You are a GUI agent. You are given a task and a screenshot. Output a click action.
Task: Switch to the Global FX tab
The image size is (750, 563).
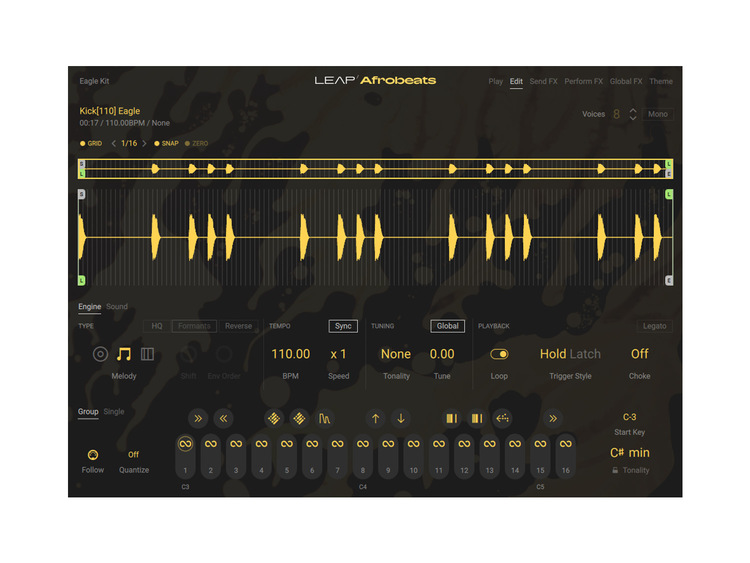pos(626,81)
